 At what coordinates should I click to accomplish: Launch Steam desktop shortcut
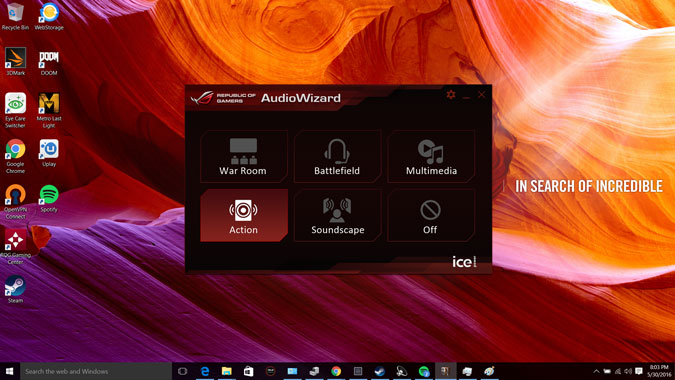point(15,290)
